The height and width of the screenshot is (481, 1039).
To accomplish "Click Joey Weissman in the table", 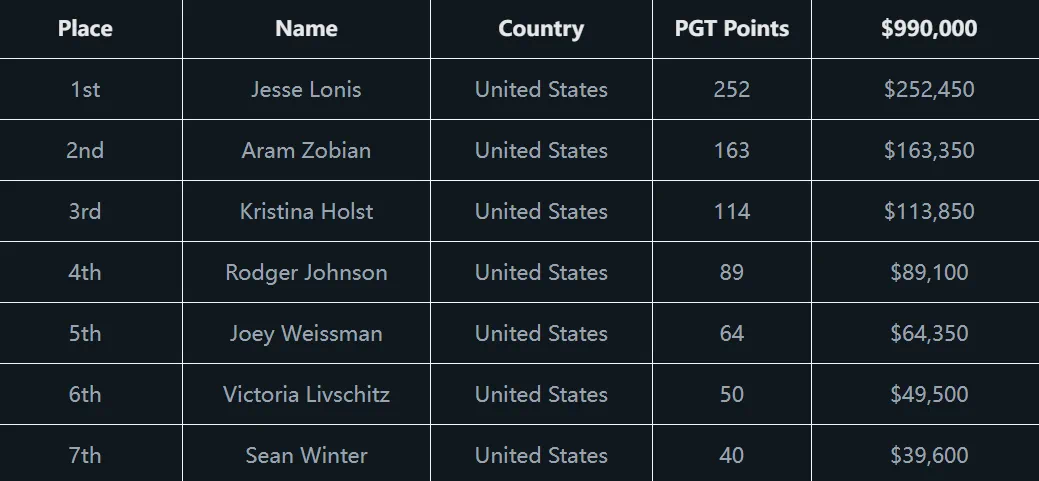I will [306, 333].
